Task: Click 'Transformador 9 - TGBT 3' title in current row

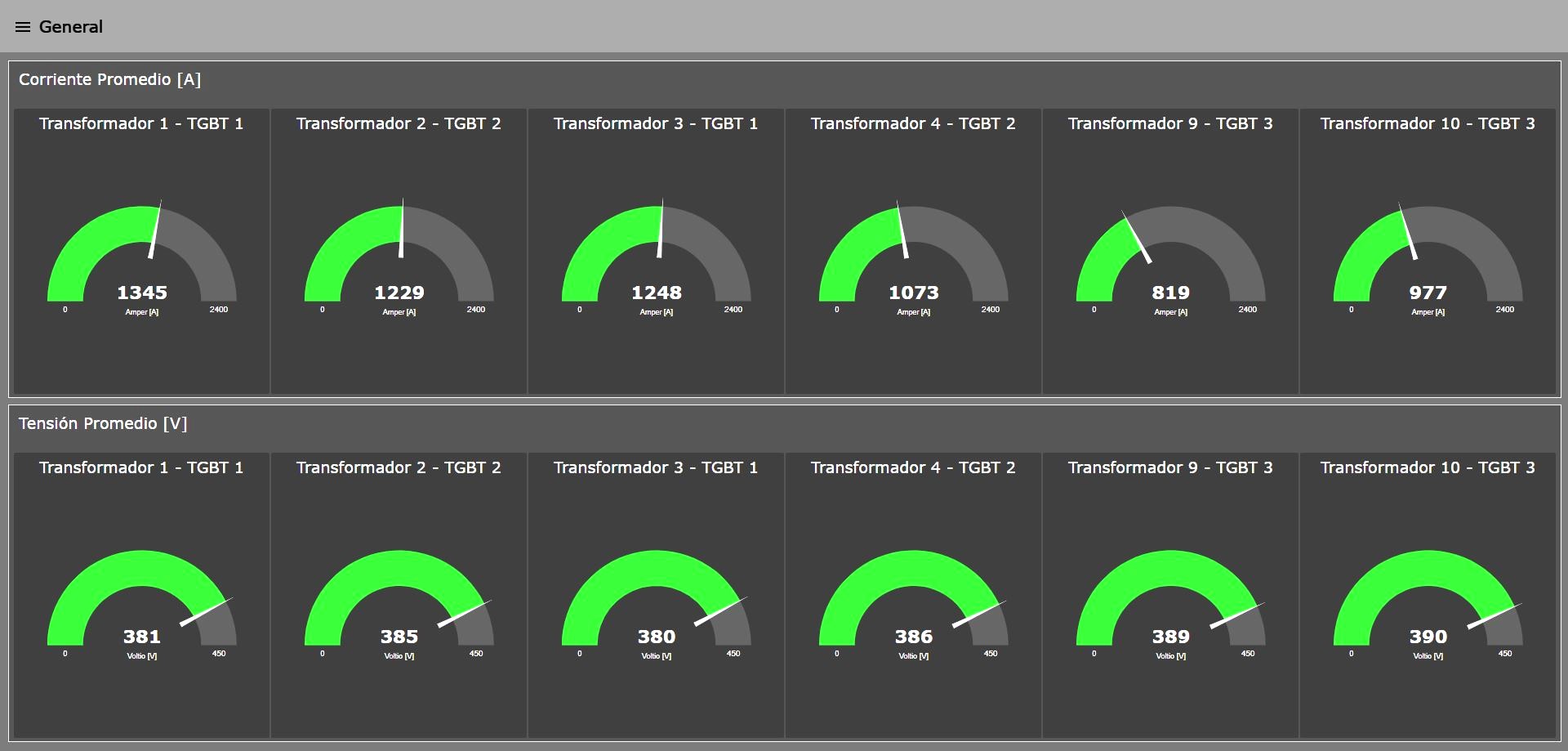Action: point(1170,123)
